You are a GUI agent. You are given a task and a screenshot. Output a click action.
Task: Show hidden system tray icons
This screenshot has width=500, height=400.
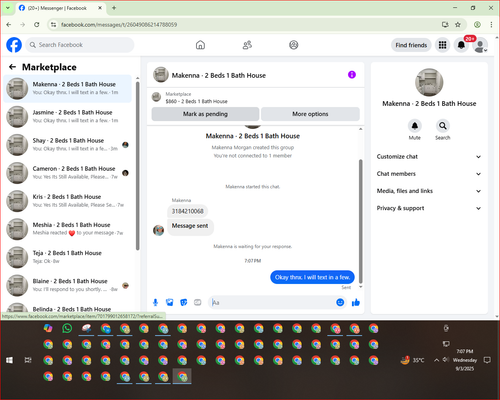point(436,360)
